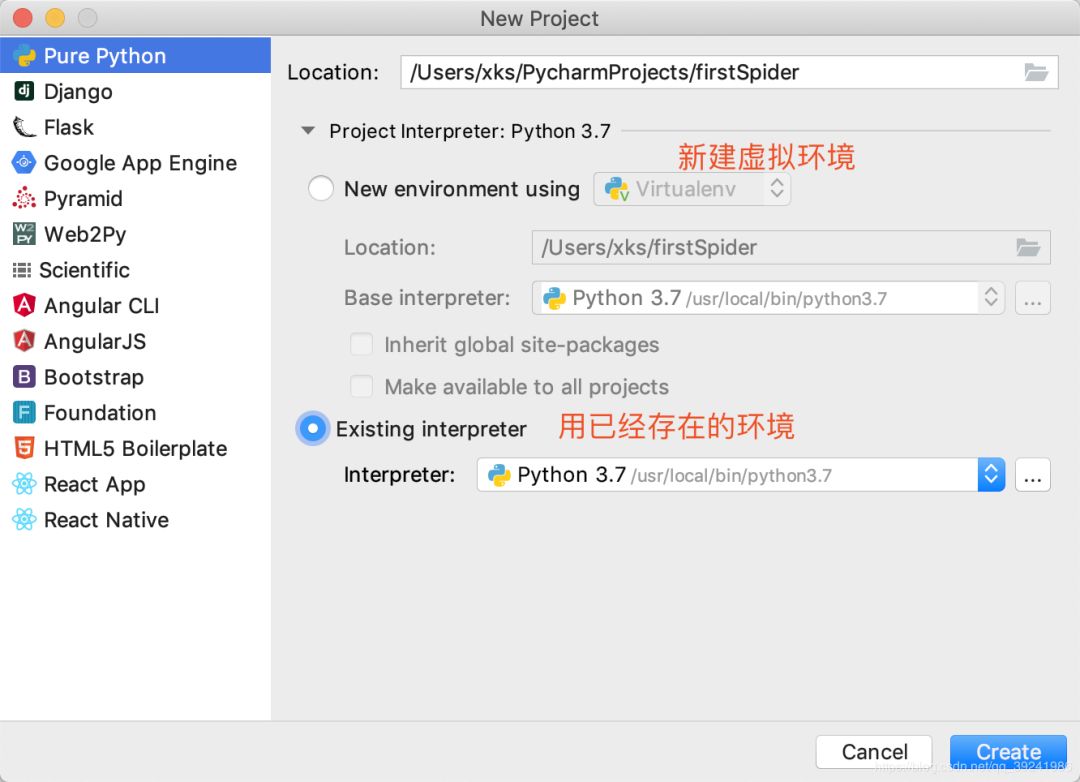The image size is (1080, 782).
Task: Click the Cancel button
Action: (874, 752)
